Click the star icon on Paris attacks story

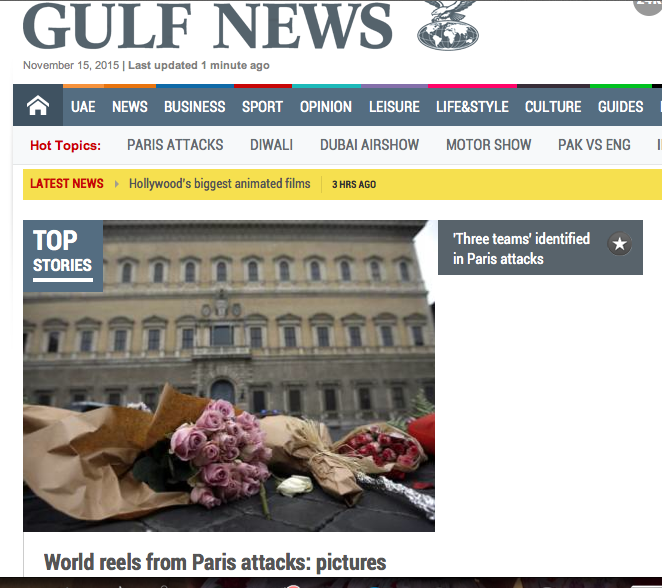pos(620,244)
